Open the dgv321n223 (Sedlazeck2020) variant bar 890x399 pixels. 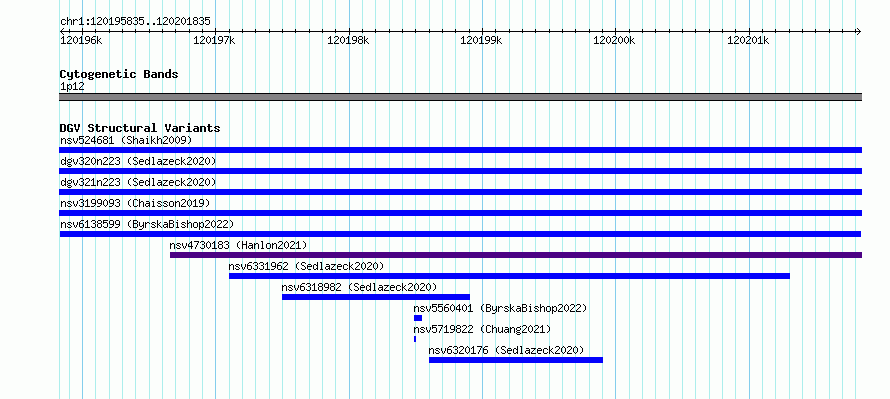[x=460, y=192]
